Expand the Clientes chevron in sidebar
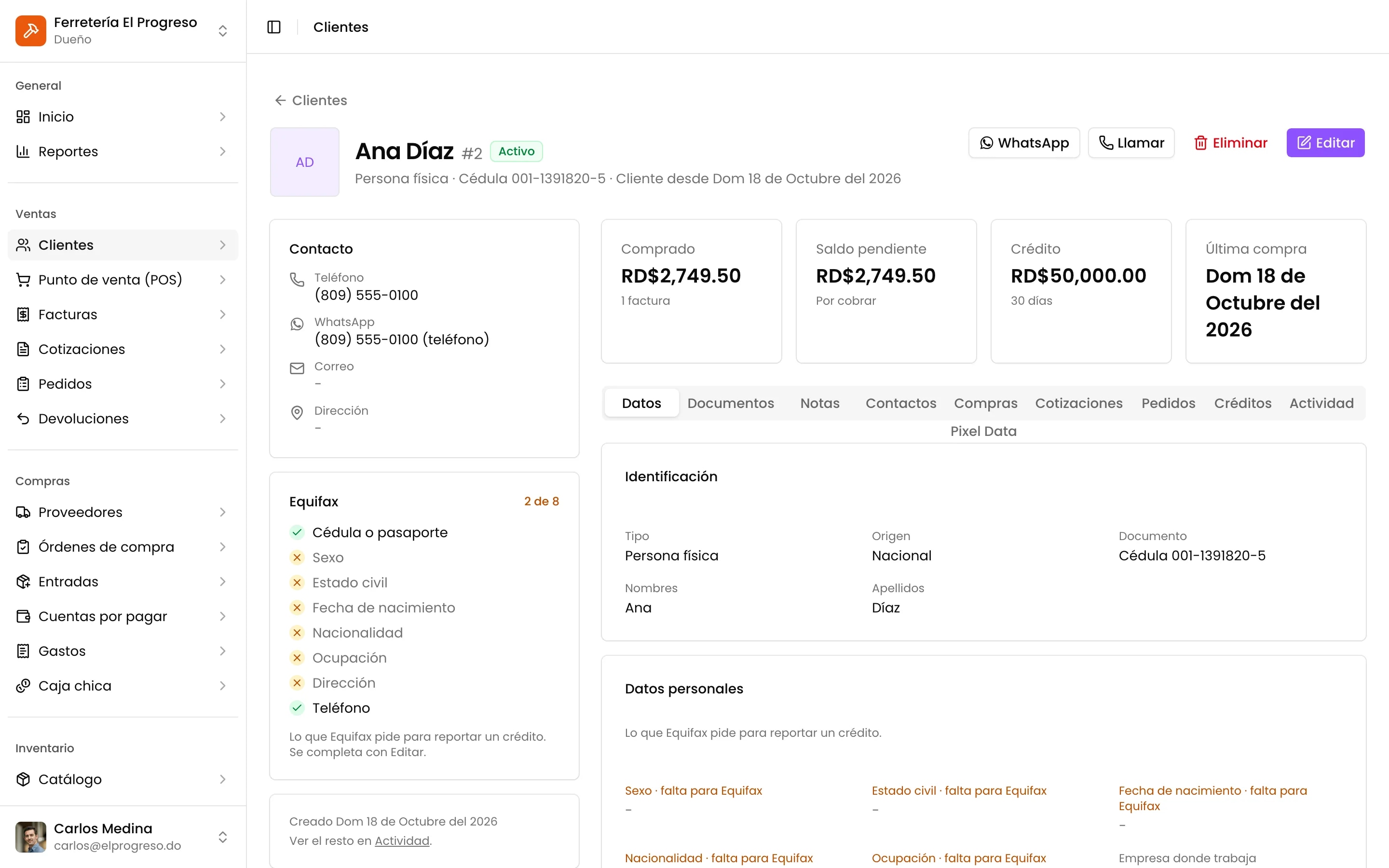The height and width of the screenshot is (868, 1389). click(223, 245)
